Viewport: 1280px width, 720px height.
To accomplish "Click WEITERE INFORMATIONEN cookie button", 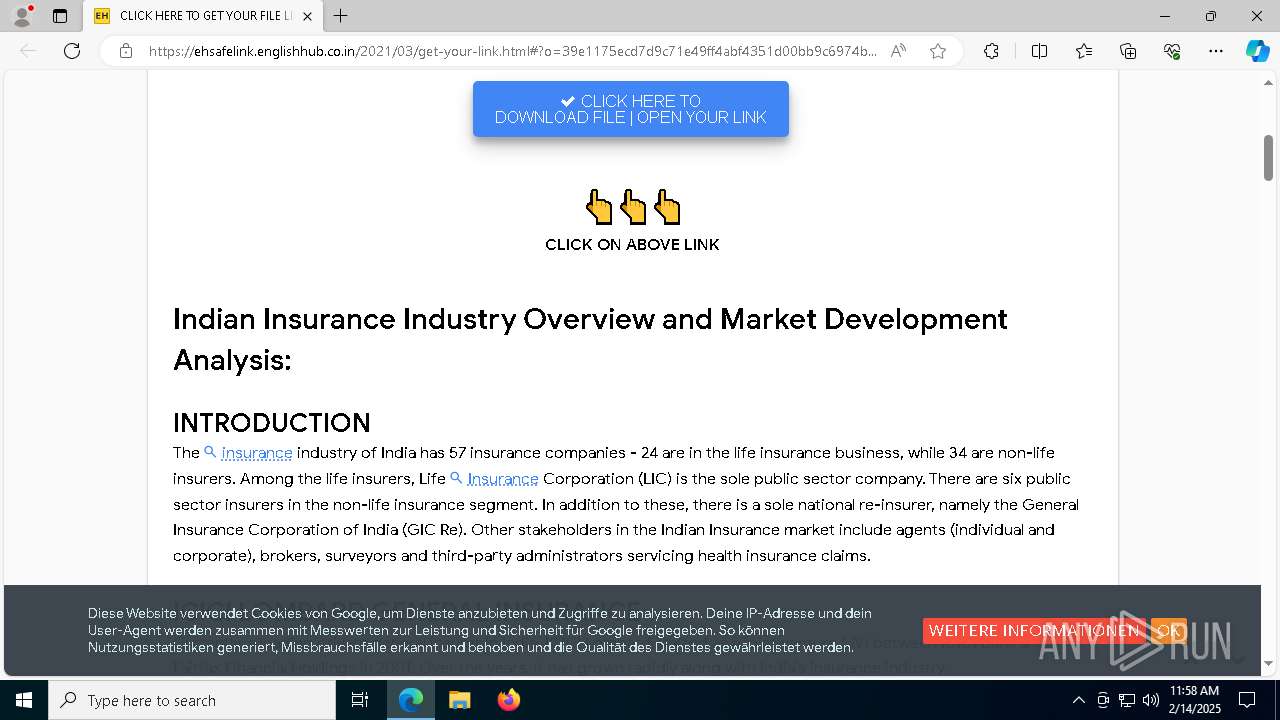I will pos(1033,631).
